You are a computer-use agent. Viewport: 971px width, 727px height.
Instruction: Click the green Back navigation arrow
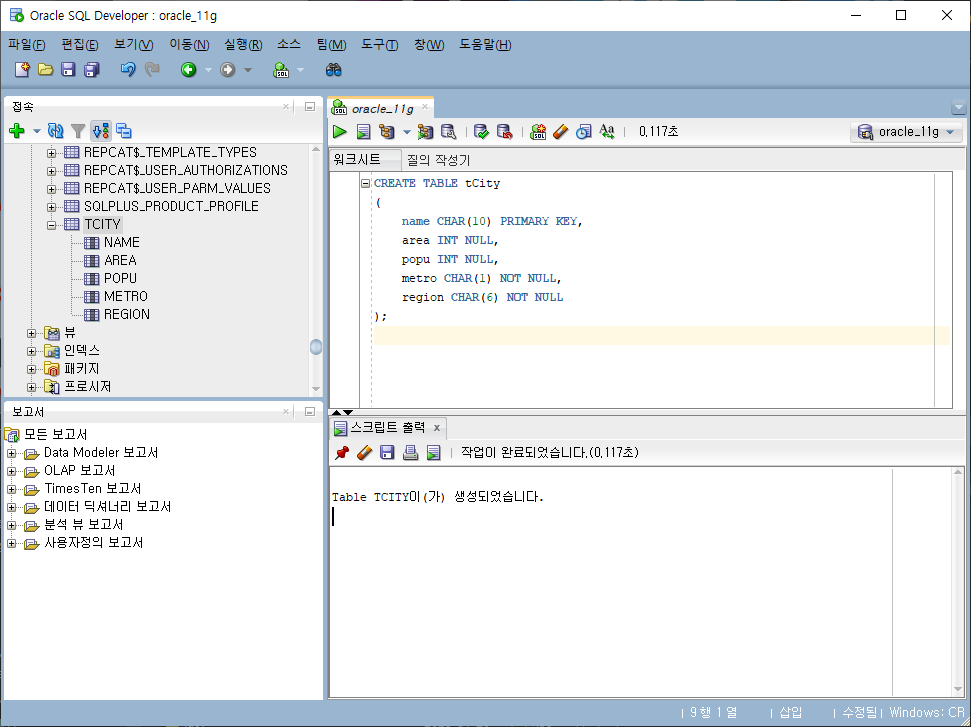click(188, 69)
